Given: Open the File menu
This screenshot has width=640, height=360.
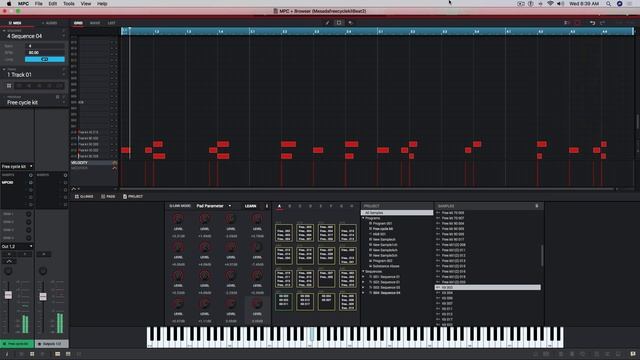Looking at the screenshot, I should 38,4.
